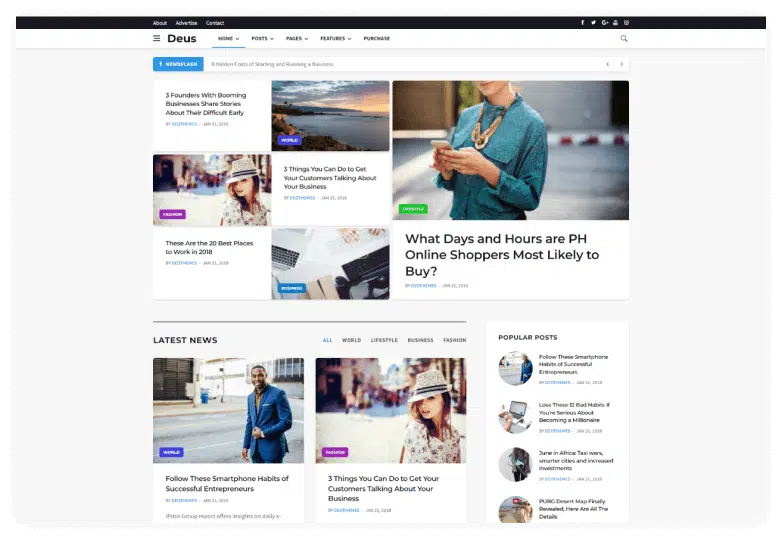Click the Newsflash label button
Screen dimensions: 782x539
pyautogui.click(x=178, y=64)
